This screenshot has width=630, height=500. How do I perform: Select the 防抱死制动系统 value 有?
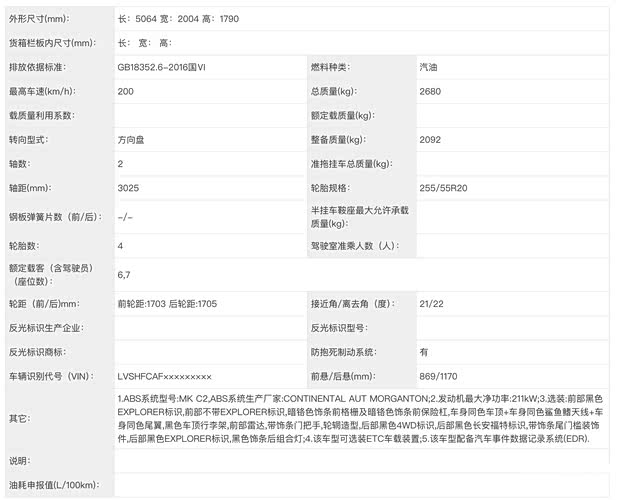click(x=424, y=351)
